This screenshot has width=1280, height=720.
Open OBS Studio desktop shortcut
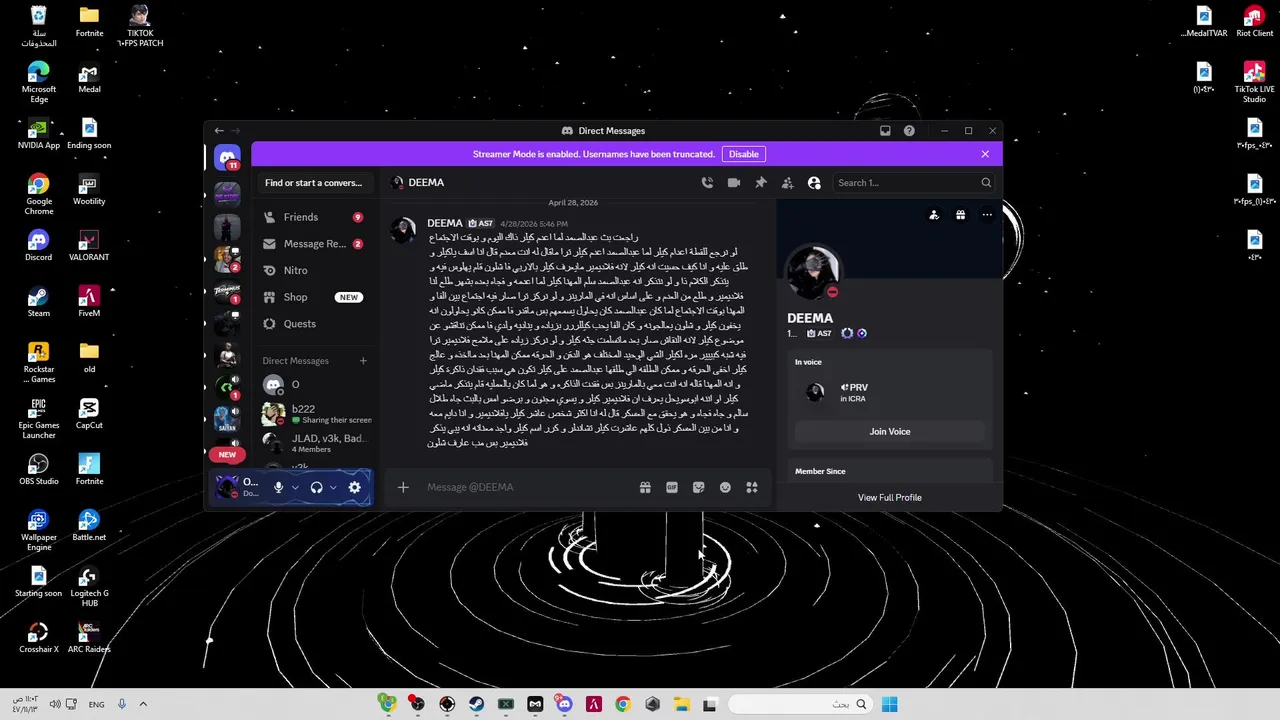38,469
